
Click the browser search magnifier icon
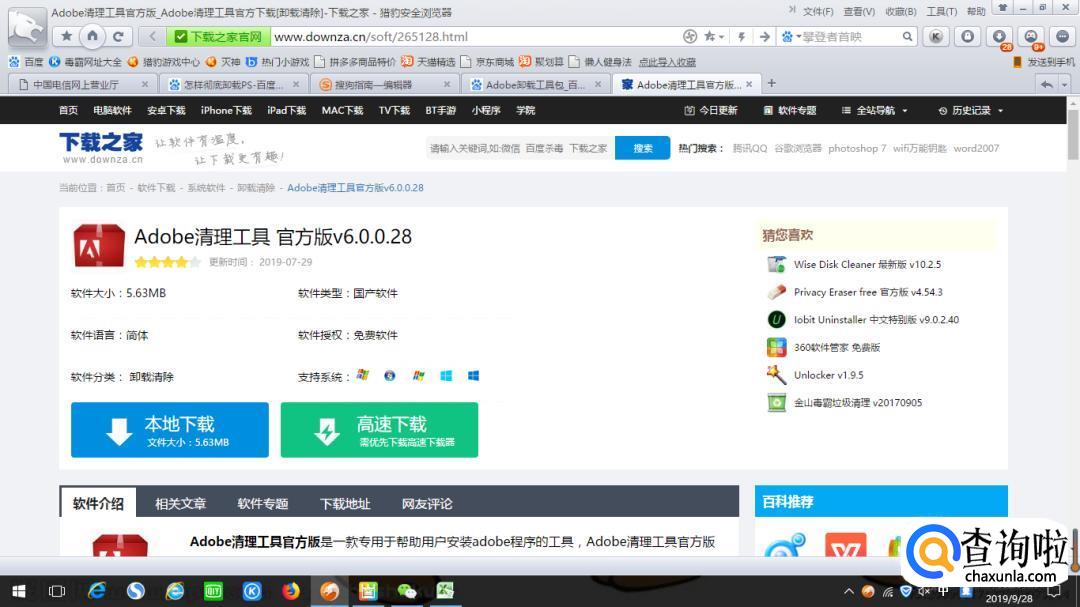point(908,37)
